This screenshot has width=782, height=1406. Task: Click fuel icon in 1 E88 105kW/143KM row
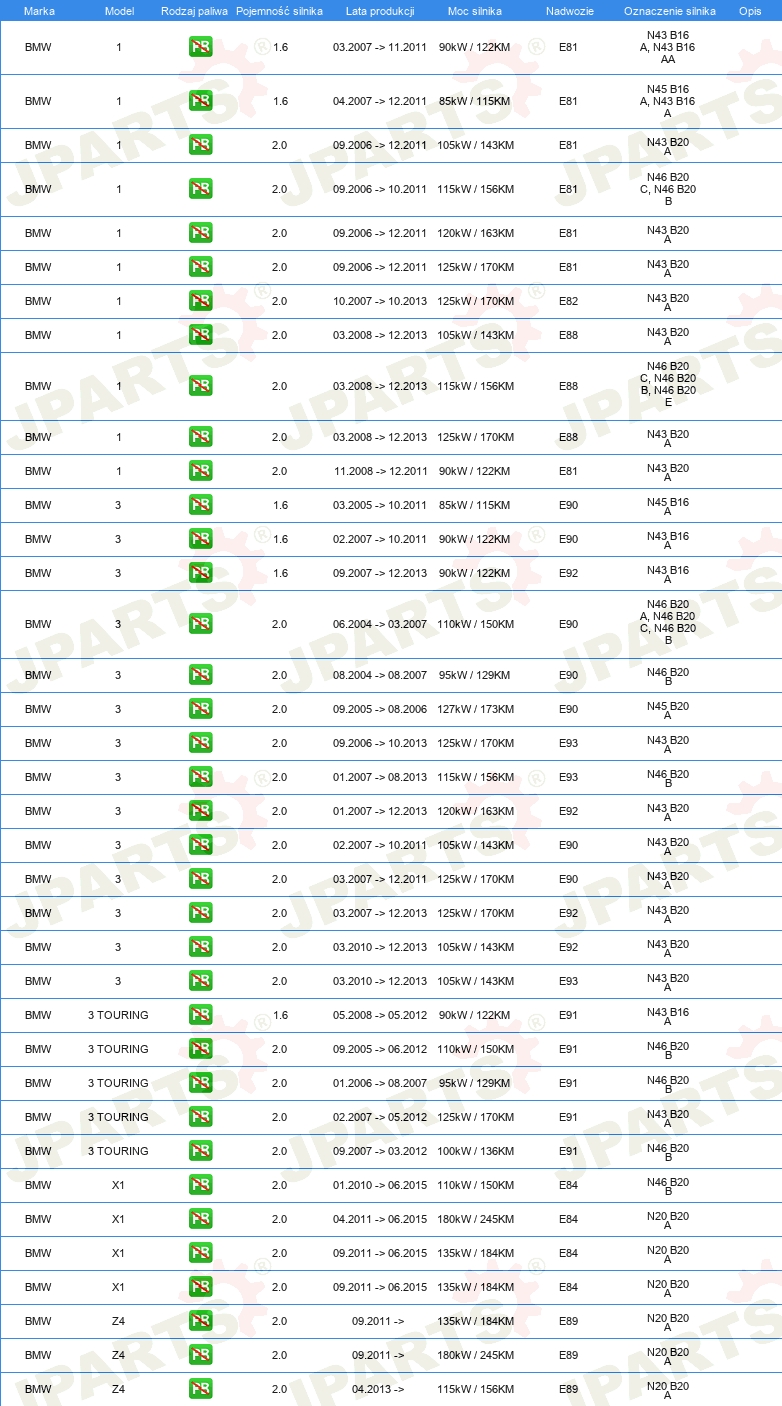[x=200, y=335]
